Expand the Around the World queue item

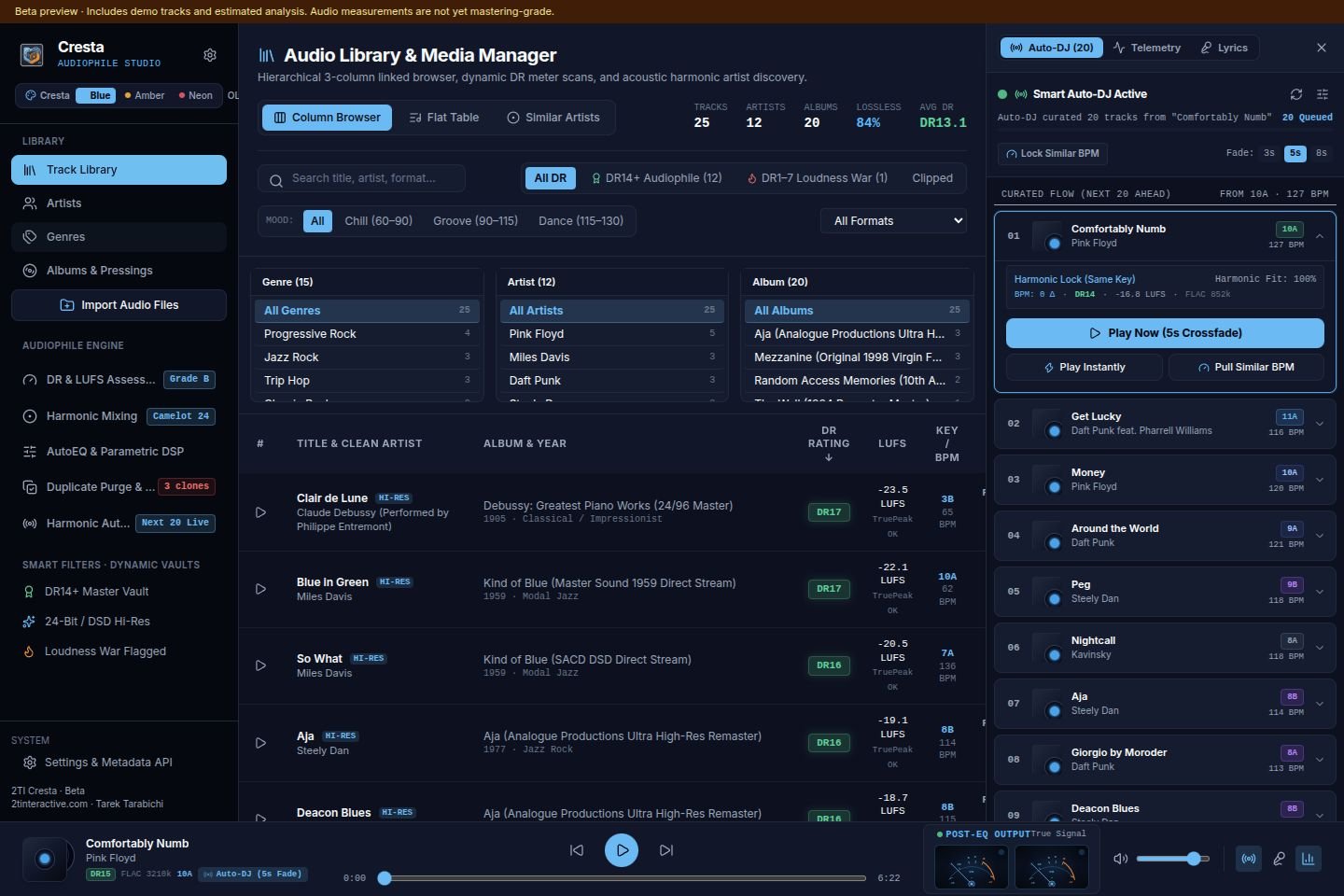[1320, 536]
